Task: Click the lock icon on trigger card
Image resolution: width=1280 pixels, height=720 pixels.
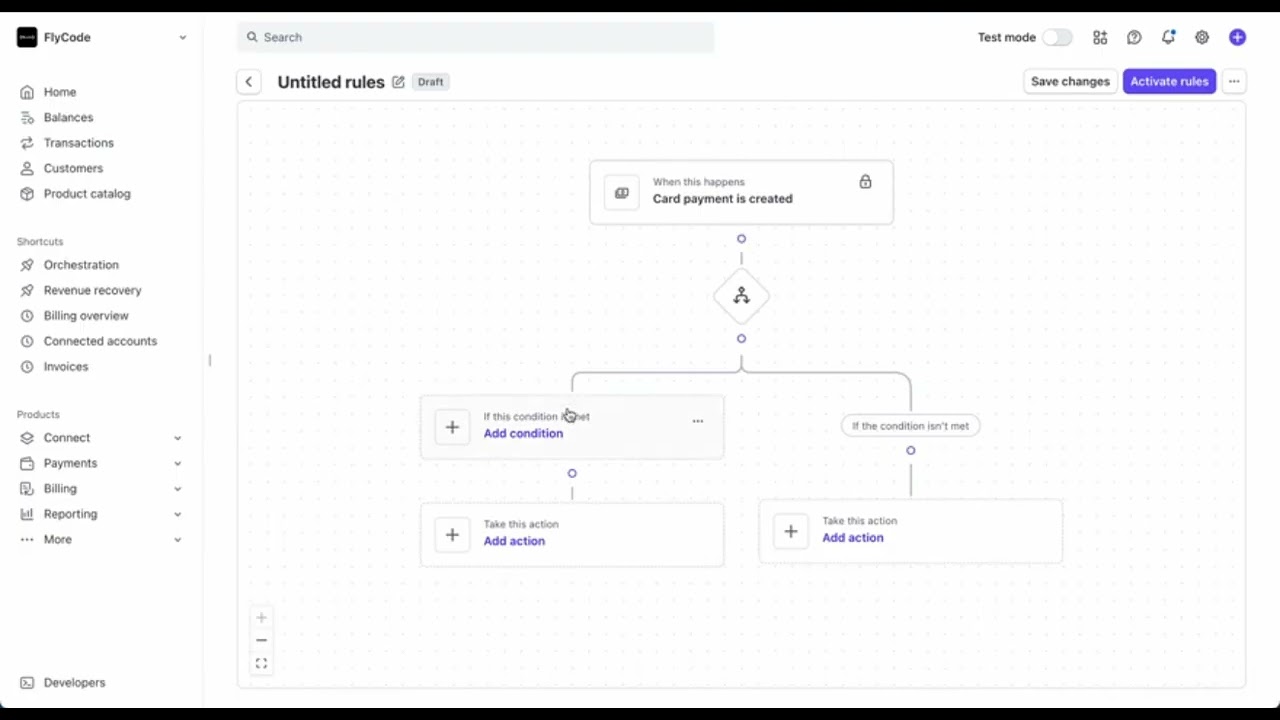Action: tap(865, 182)
